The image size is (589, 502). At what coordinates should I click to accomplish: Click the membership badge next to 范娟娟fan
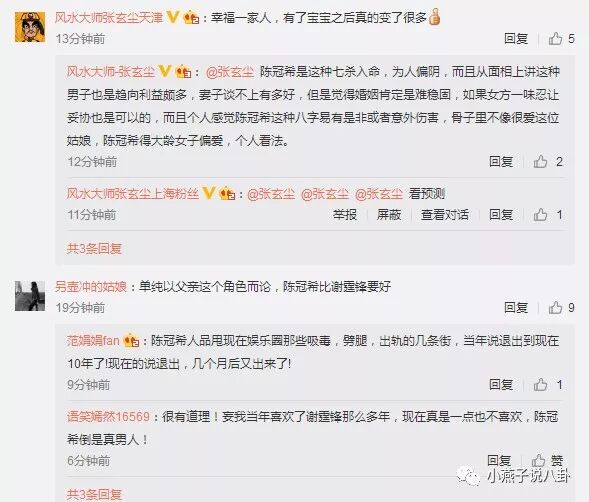pyautogui.click(x=131, y=340)
